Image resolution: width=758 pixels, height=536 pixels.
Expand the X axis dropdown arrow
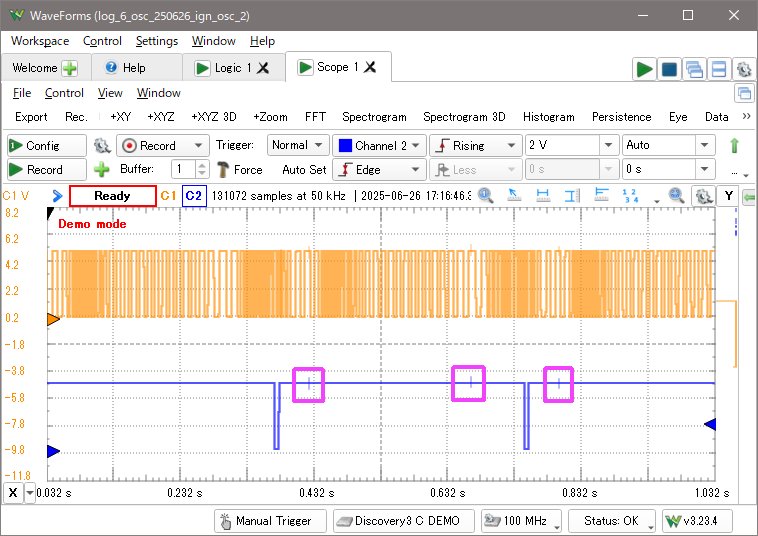pyautogui.click(x=29, y=493)
